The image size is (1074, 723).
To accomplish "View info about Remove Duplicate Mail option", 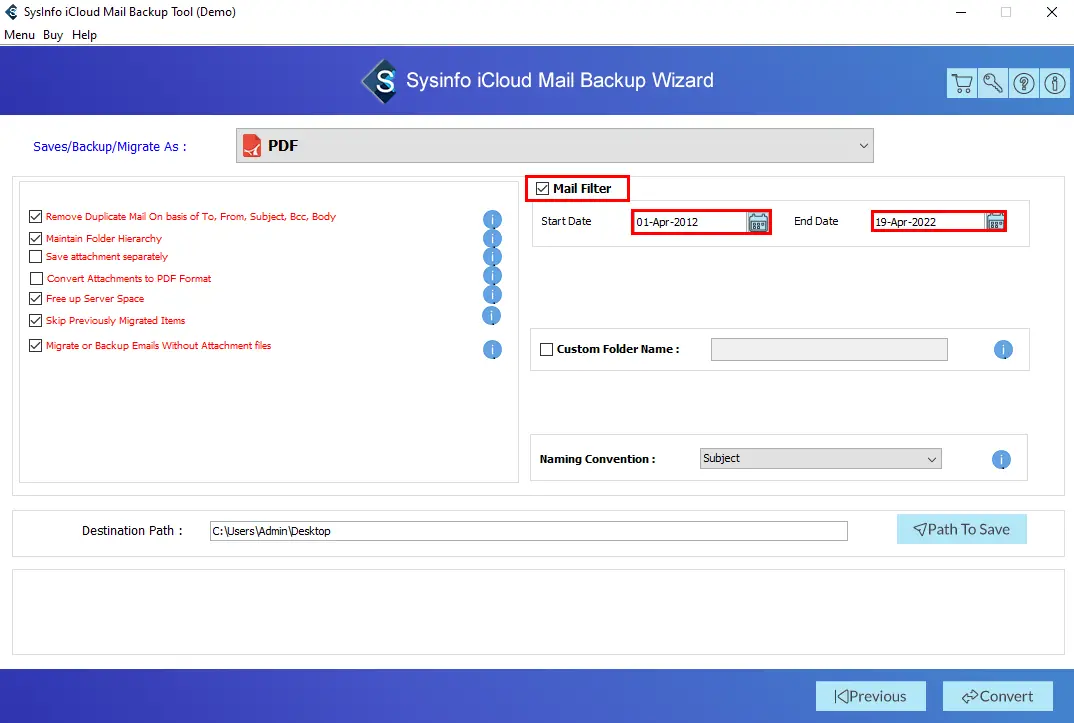I will coord(492,220).
